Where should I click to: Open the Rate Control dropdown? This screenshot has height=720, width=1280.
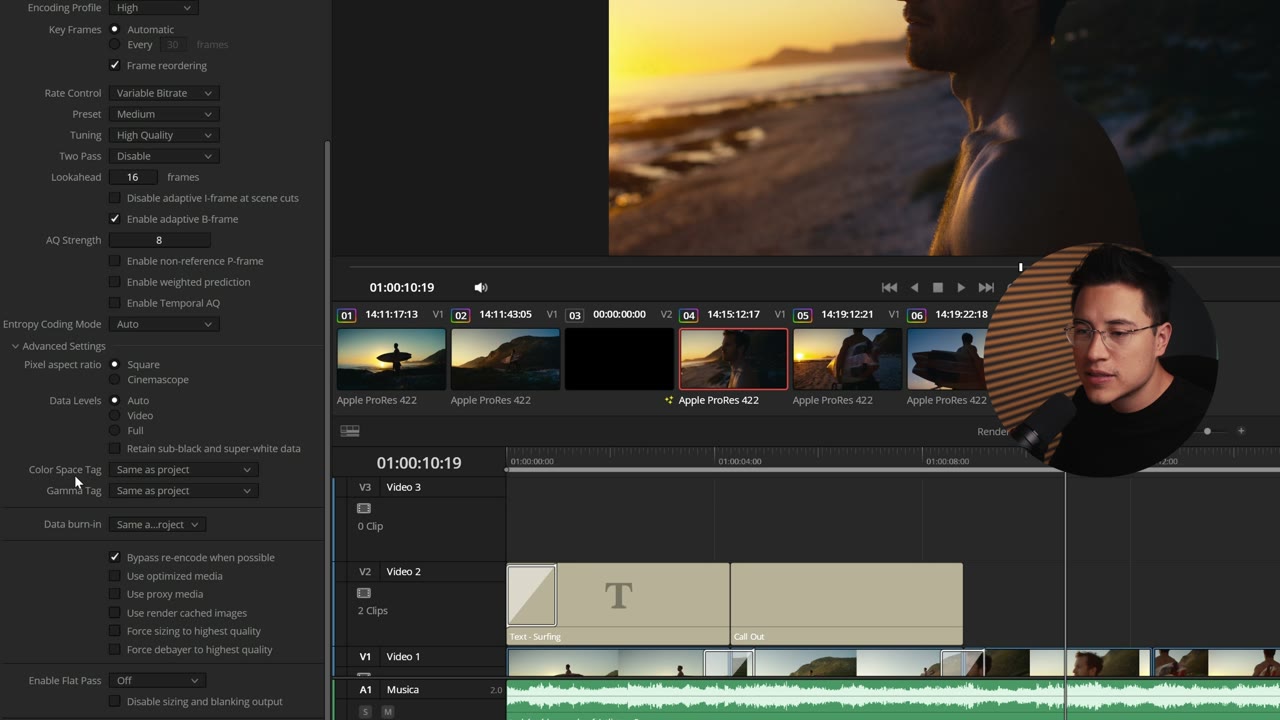[x=163, y=93]
